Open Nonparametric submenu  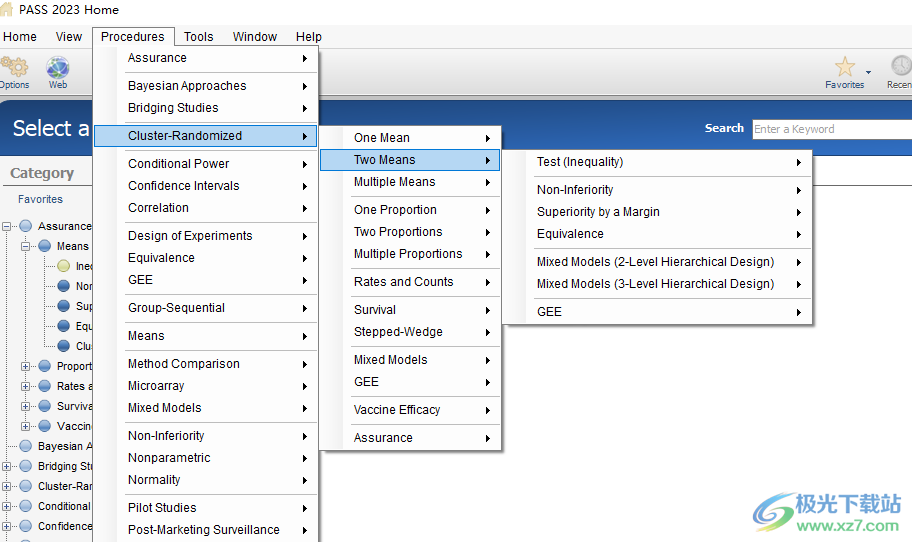tap(205, 458)
